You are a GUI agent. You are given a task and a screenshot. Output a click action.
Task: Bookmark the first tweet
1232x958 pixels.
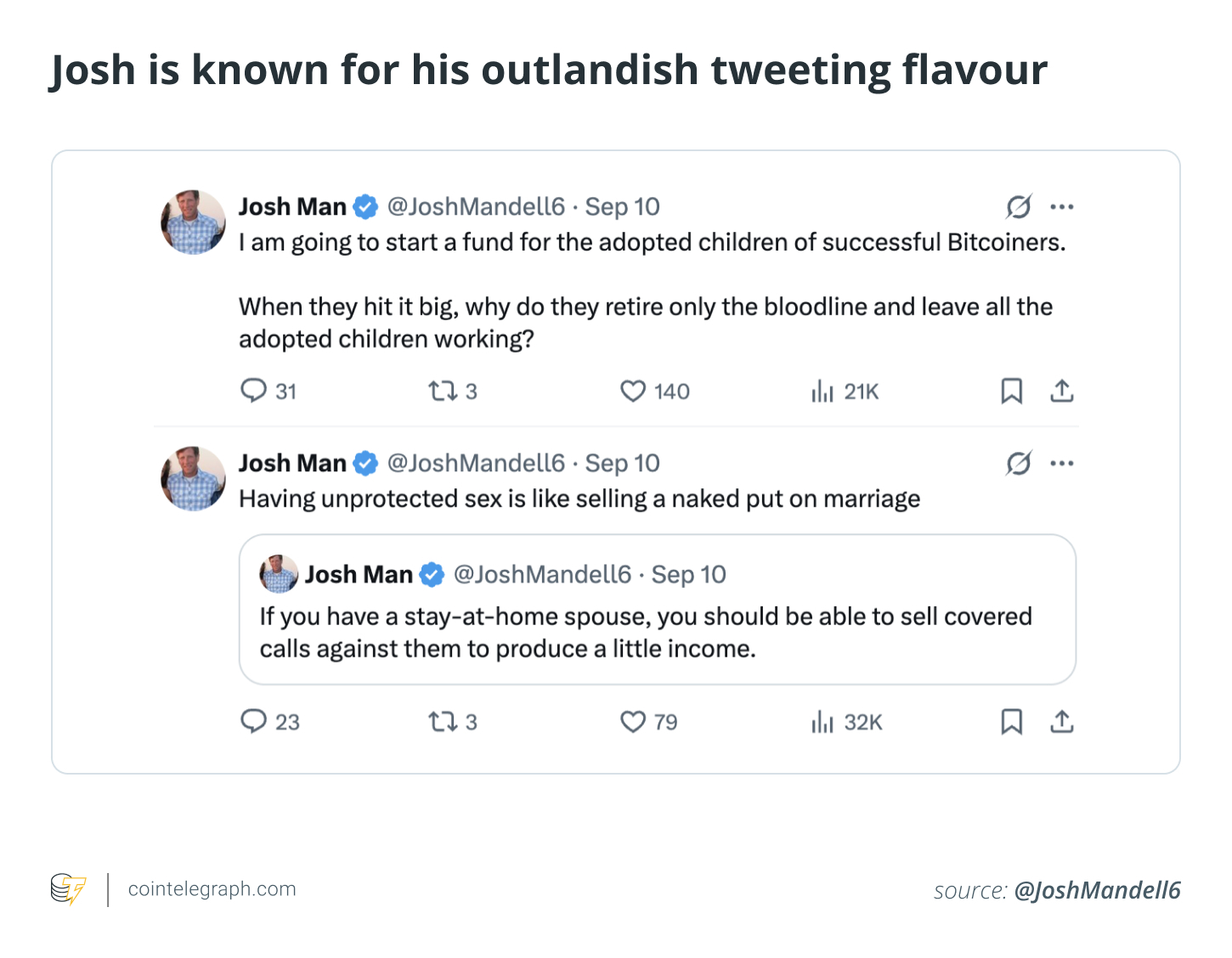click(x=1011, y=391)
